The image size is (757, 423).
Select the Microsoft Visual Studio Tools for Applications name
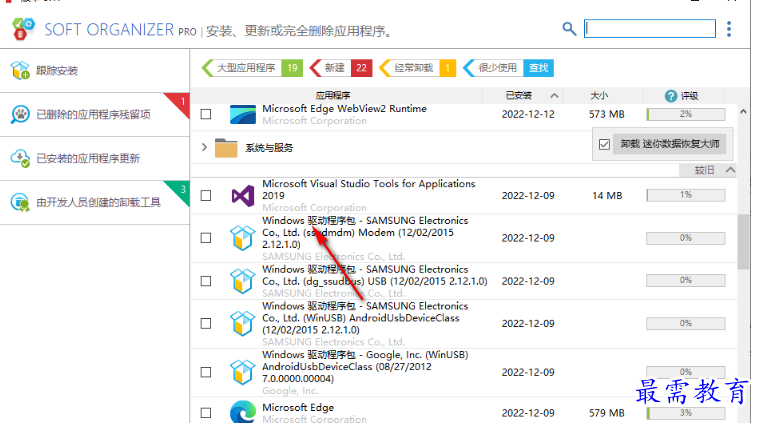tap(368, 189)
